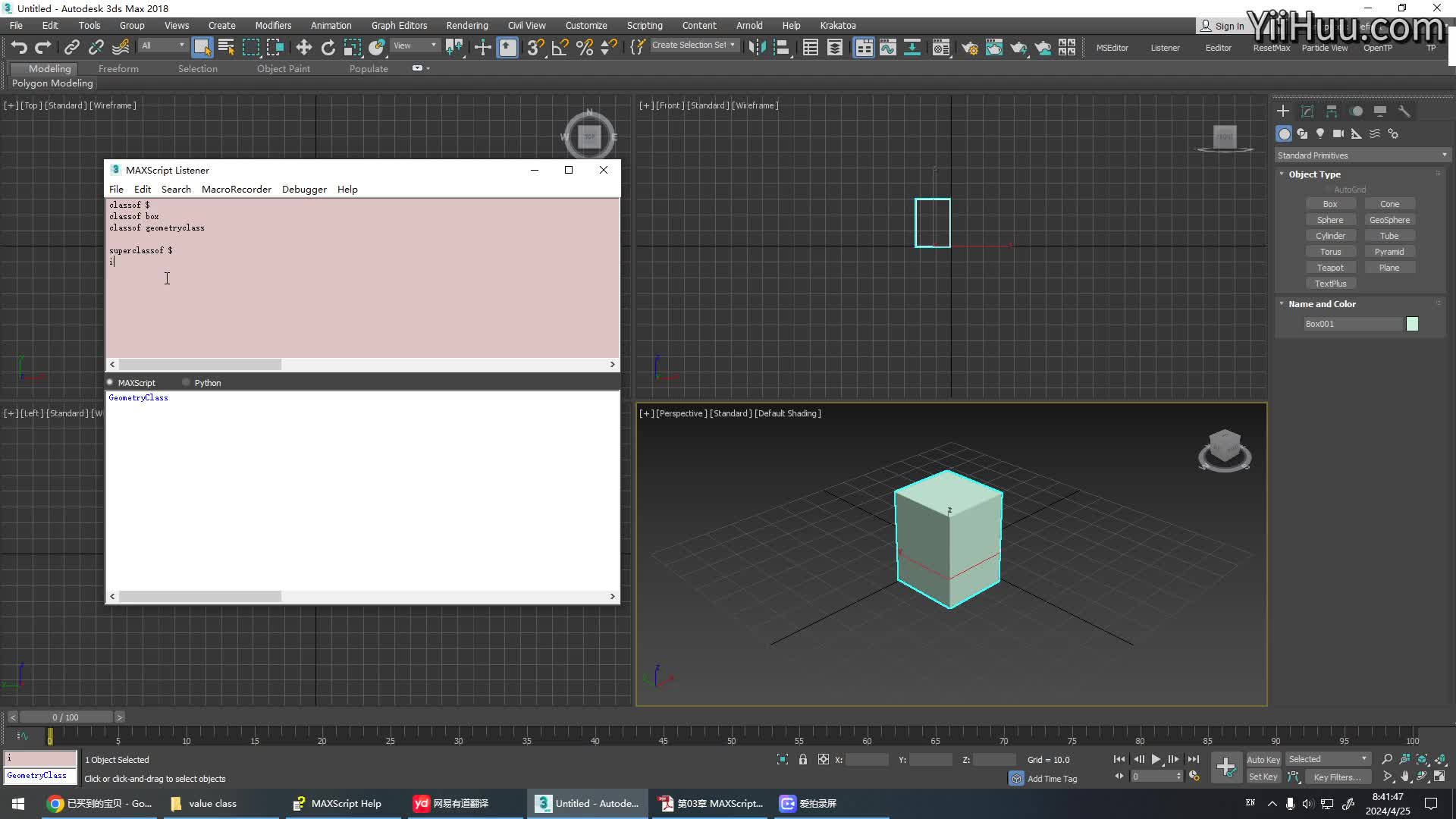The height and width of the screenshot is (819, 1456).
Task: Click the Sphere primitive button
Action: [1330, 220]
